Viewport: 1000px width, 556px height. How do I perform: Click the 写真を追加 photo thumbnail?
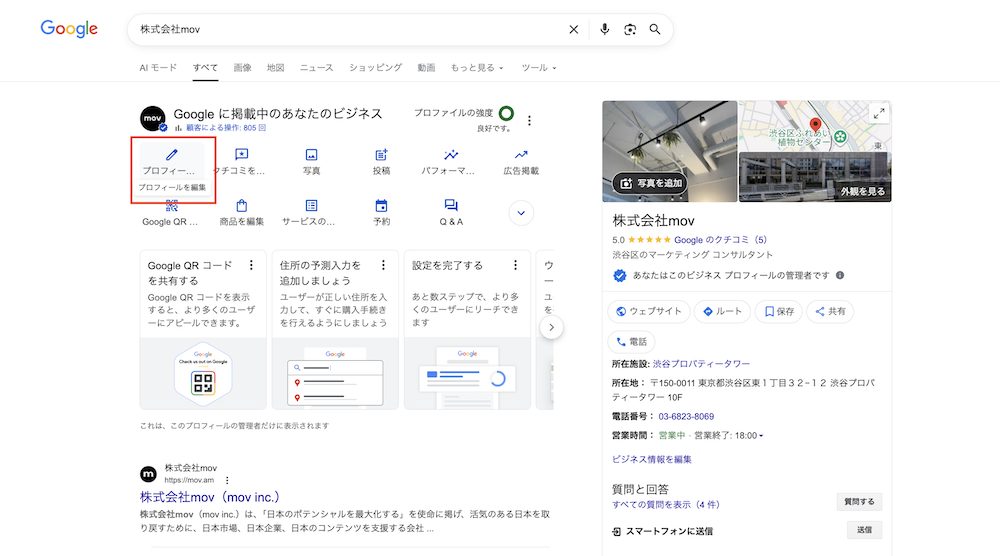(x=651, y=183)
